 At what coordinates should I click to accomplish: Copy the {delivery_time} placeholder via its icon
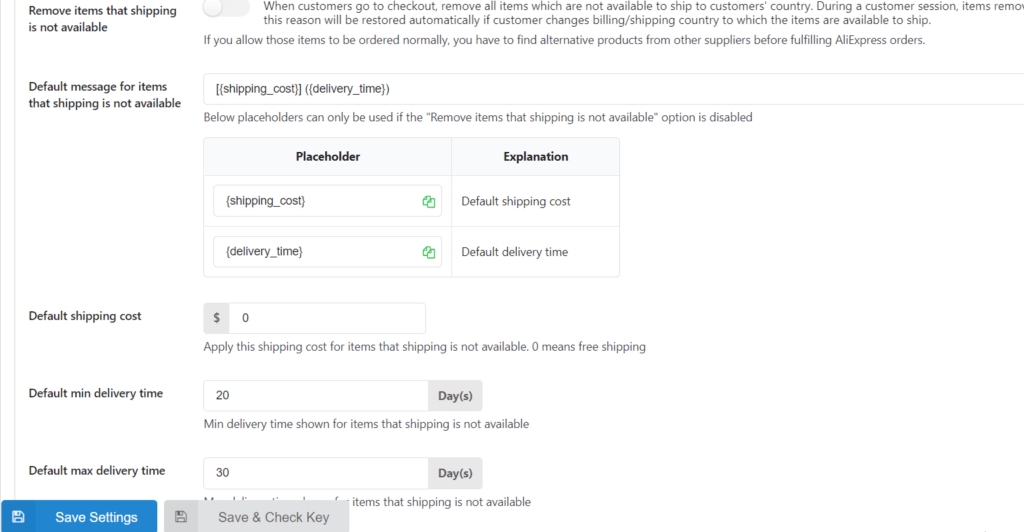click(x=428, y=252)
